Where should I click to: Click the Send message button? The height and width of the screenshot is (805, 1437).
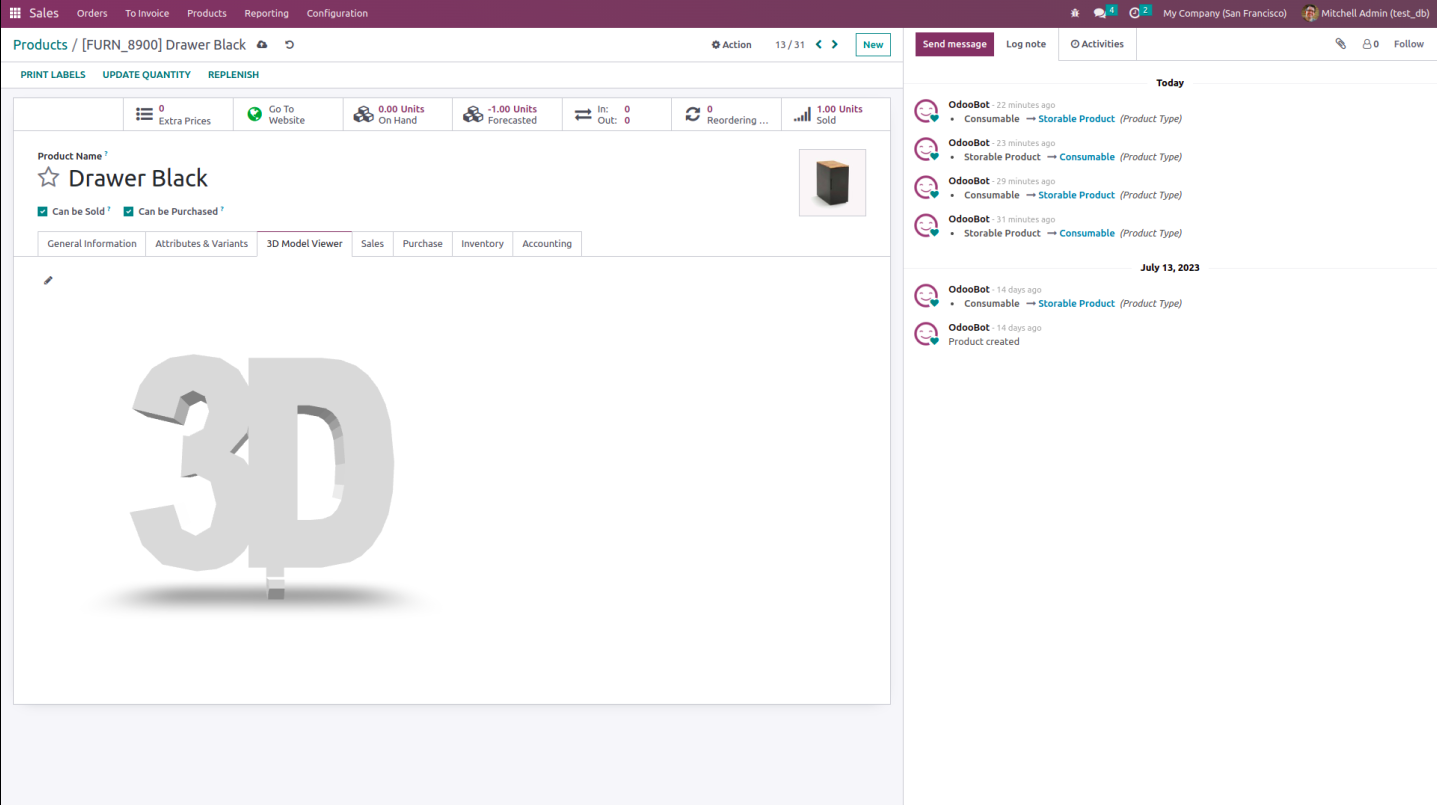click(955, 44)
